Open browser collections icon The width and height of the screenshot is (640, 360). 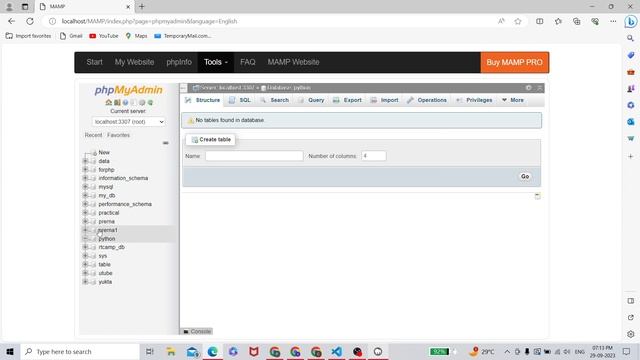(x=576, y=21)
